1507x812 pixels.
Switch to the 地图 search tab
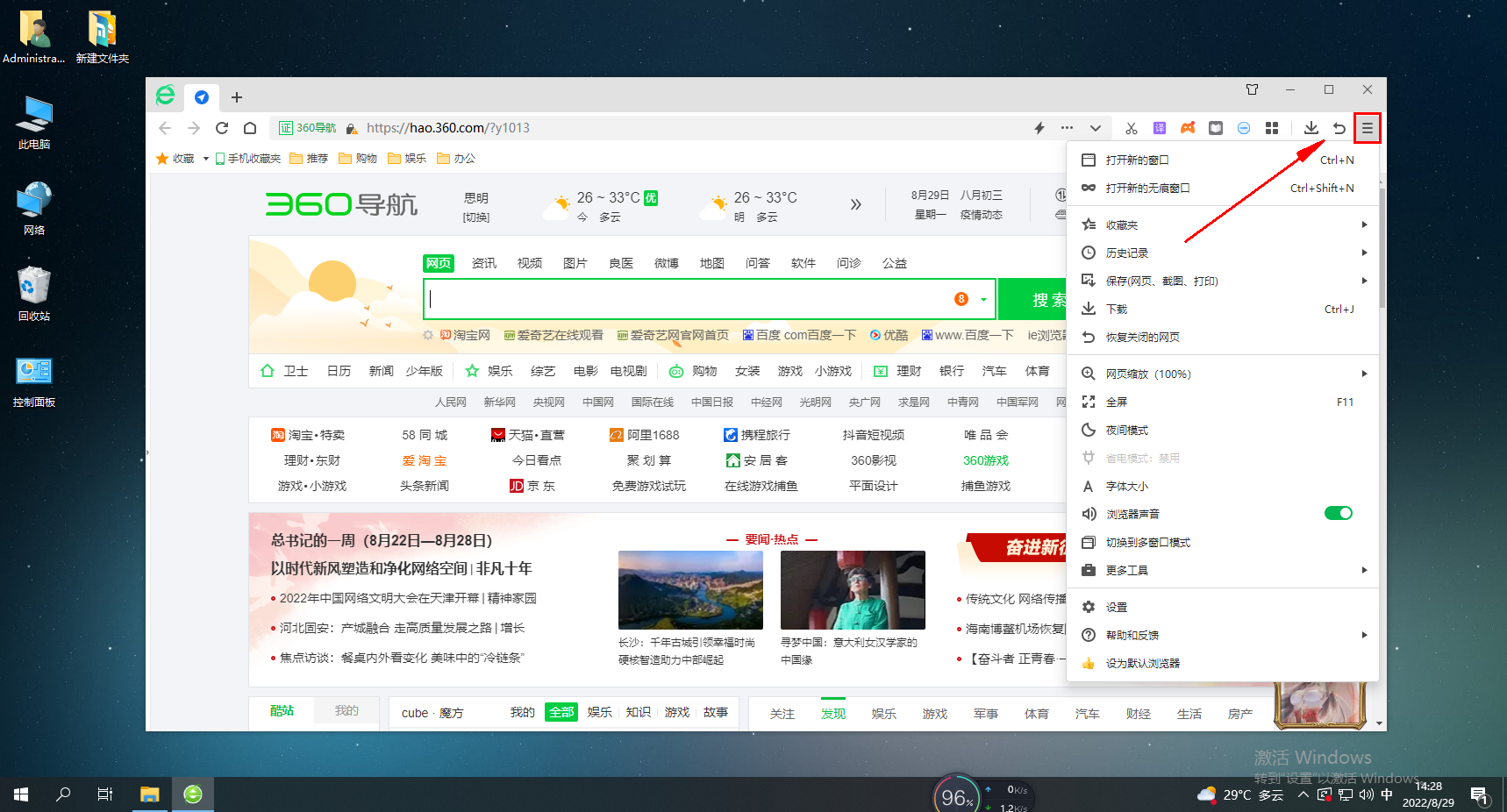(x=712, y=263)
